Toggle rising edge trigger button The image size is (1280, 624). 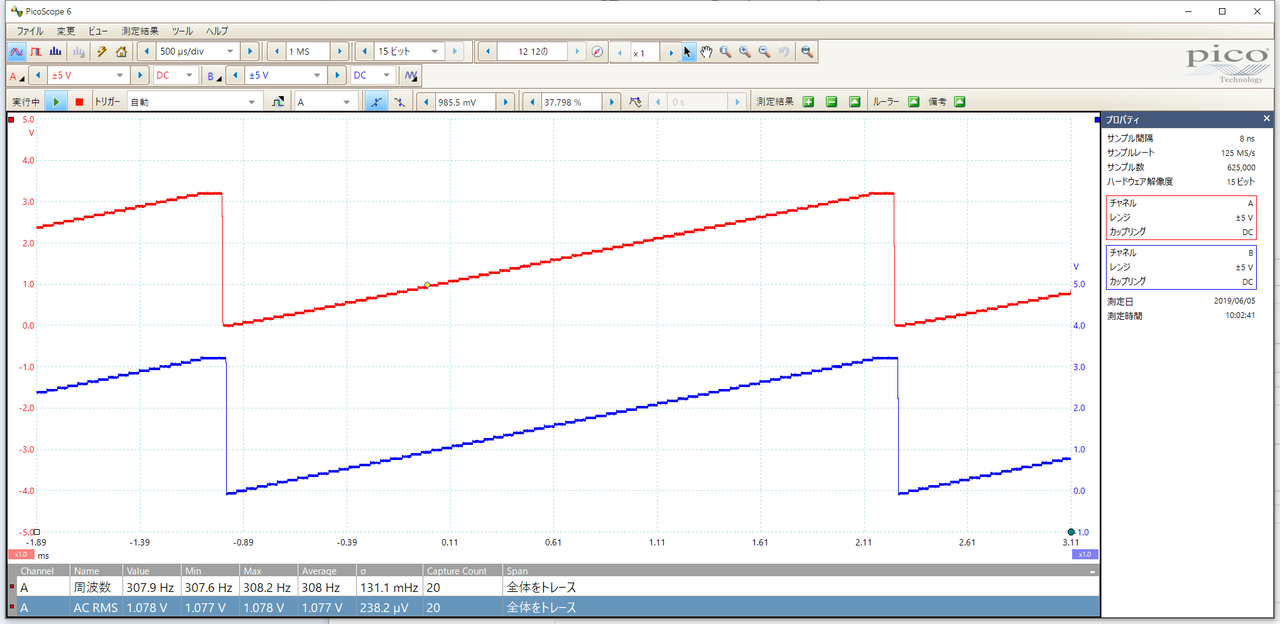pos(376,102)
